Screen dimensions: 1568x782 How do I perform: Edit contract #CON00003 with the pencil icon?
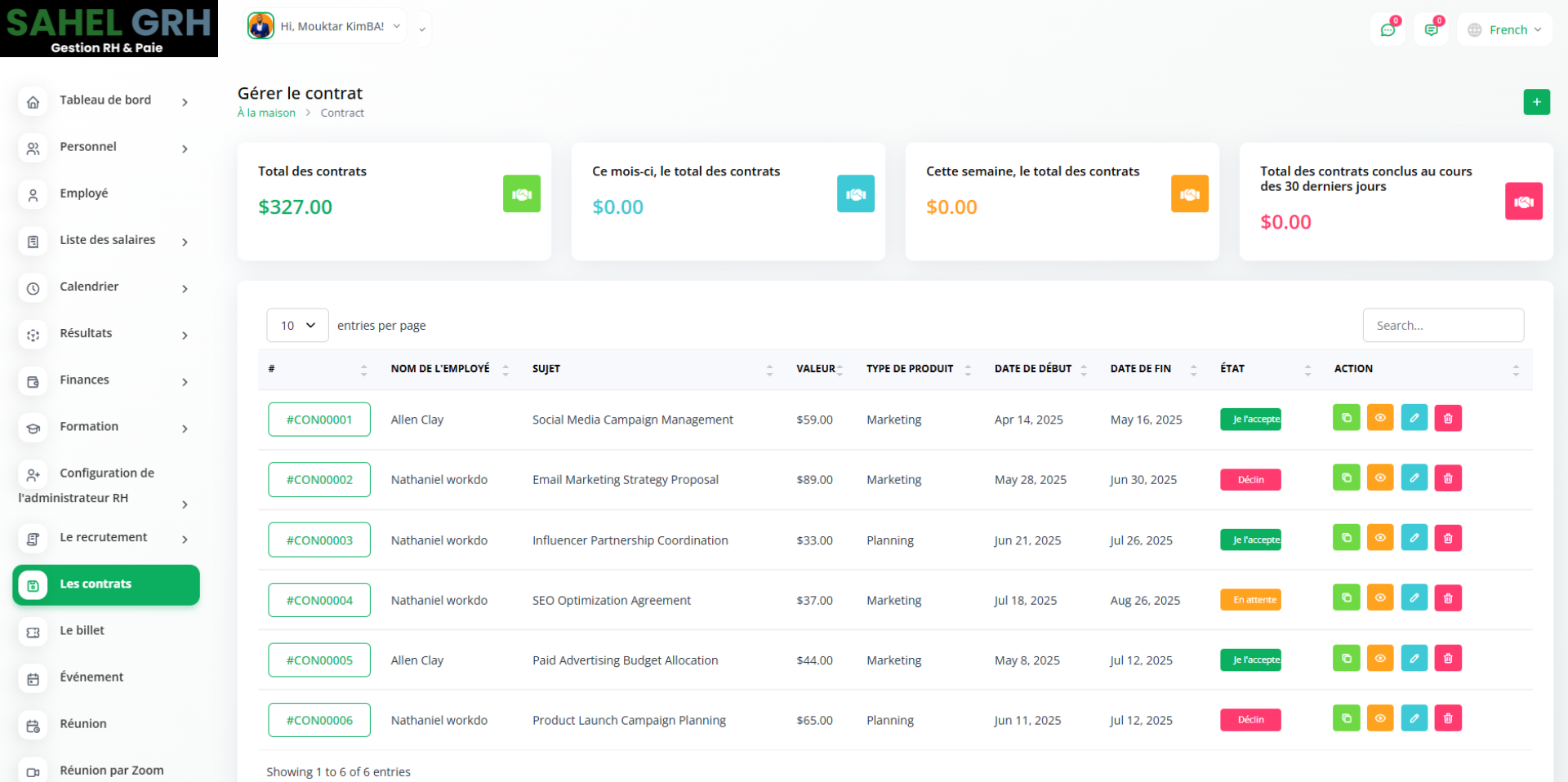(1414, 539)
